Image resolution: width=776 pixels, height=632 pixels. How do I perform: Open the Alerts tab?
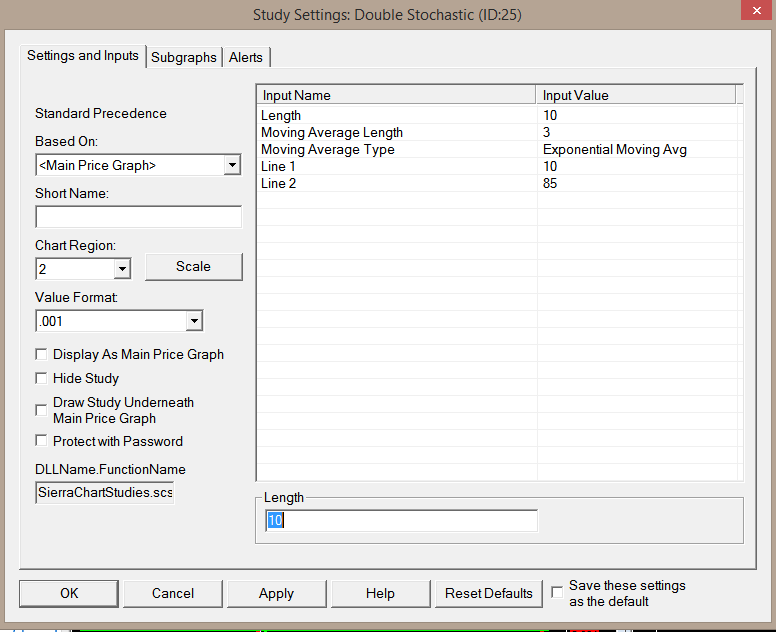[x=245, y=57]
